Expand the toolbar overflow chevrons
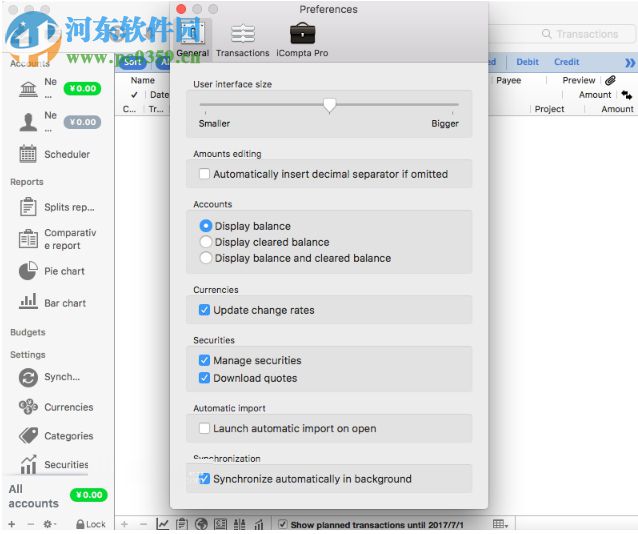638x534 pixels. click(x=630, y=62)
